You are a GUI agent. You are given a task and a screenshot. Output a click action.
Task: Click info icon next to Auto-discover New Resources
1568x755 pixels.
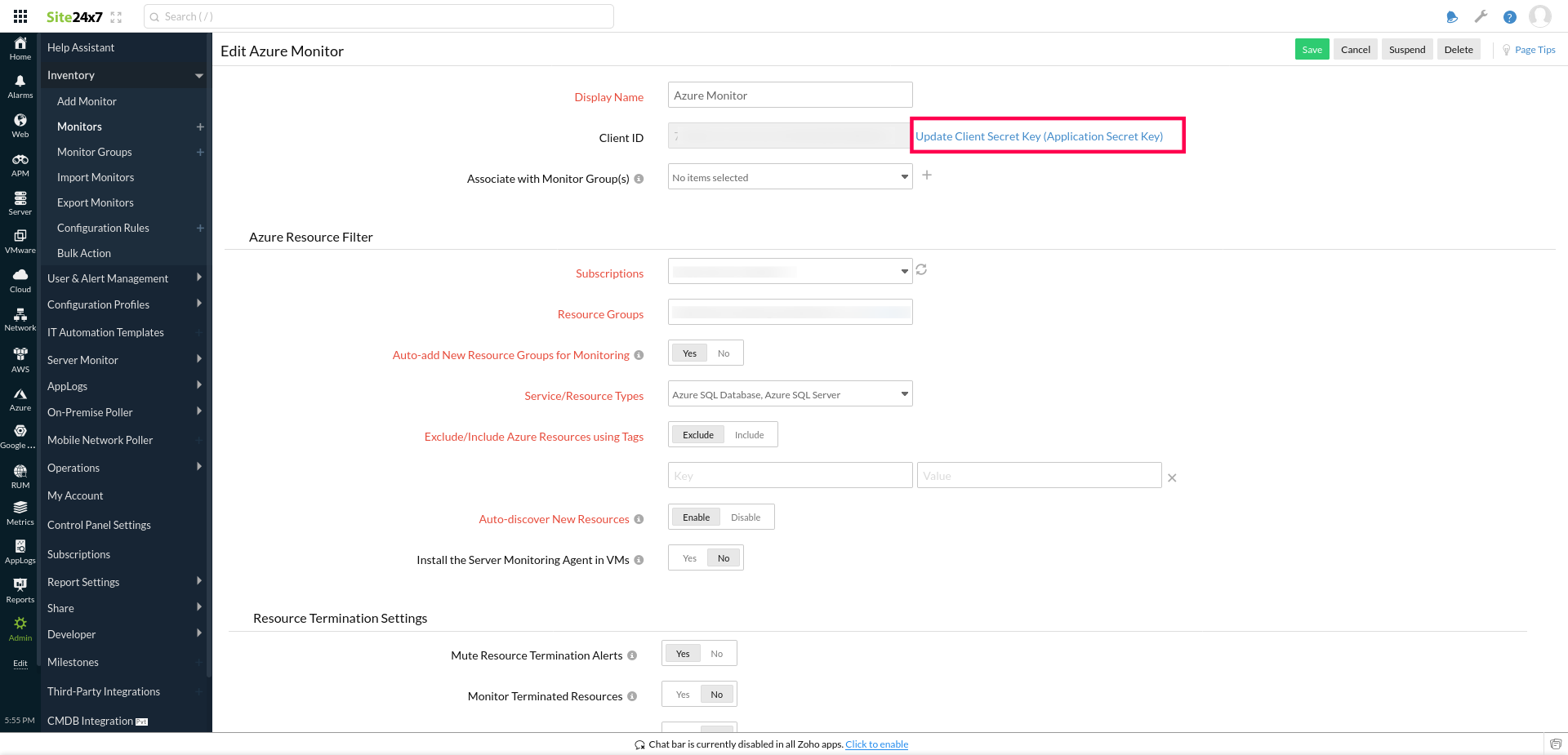pos(639,519)
